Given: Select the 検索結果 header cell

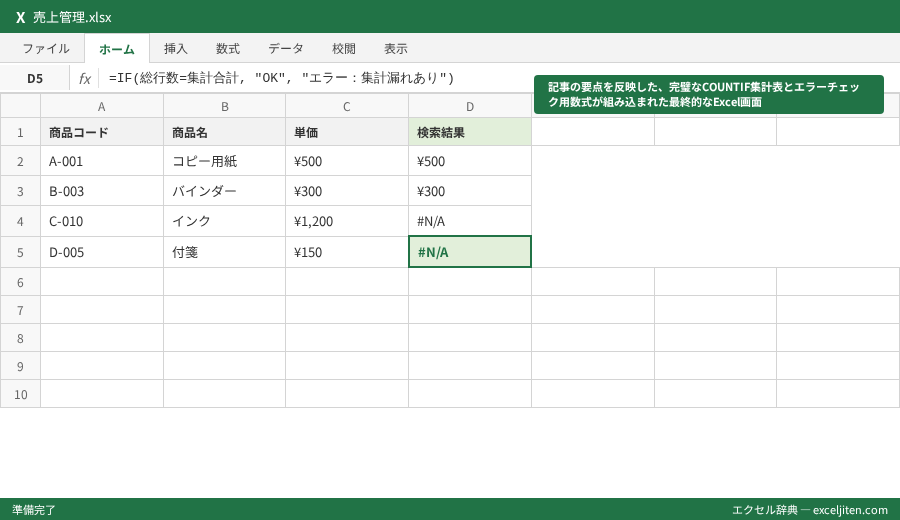Looking at the screenshot, I should (x=470, y=132).
